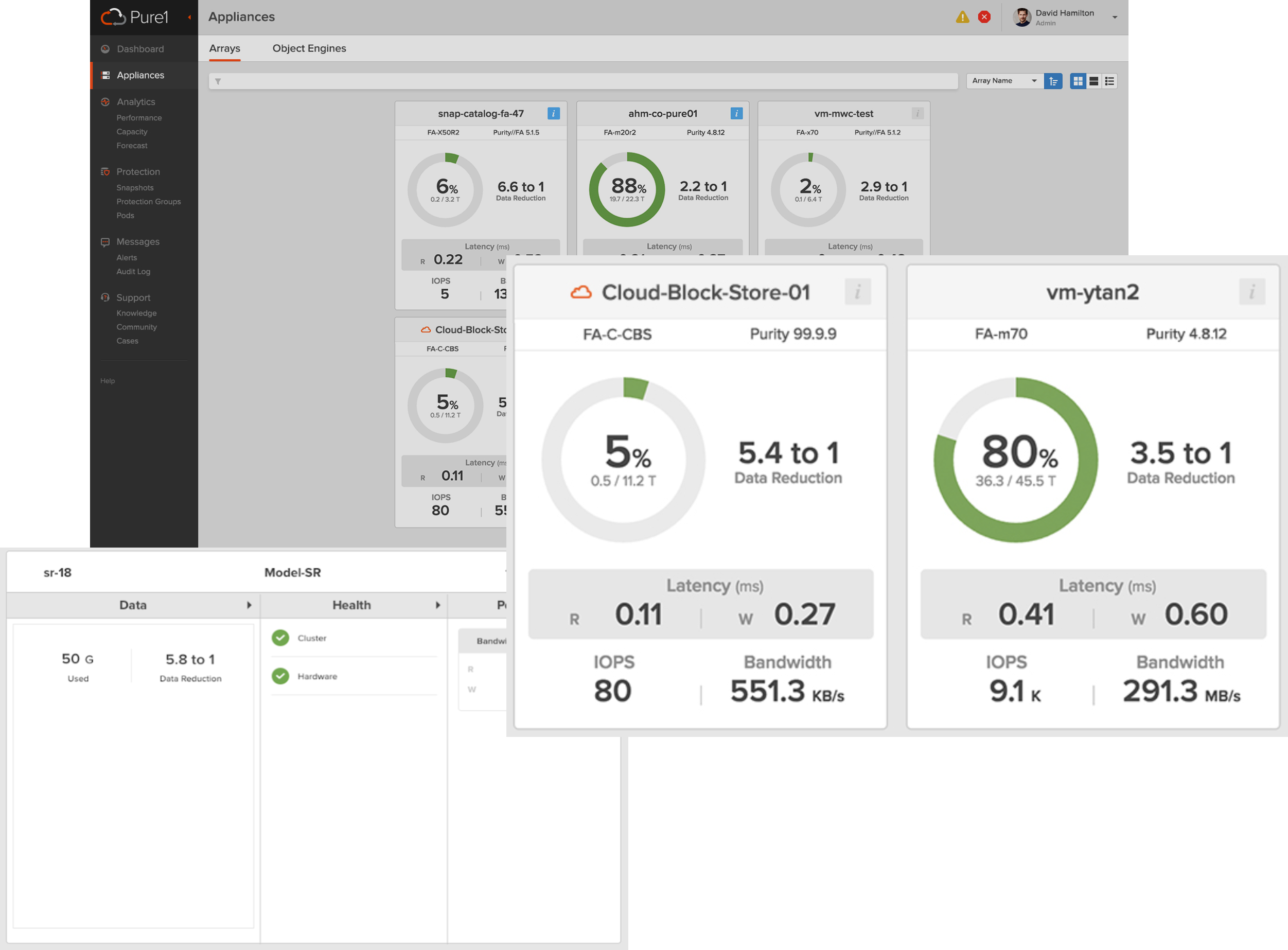Expand the Health column arrow
Screen dimensions: 1288x950
[437, 605]
